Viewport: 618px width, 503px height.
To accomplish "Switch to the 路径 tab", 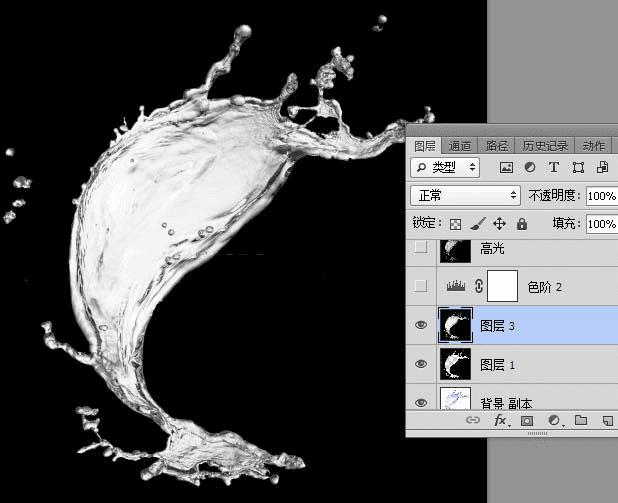I will tap(496, 146).
